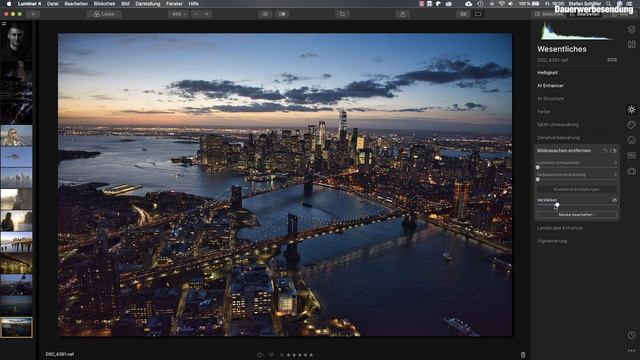Viewport: 640px width, 360px height.
Task: Open the Fenster menu
Action: coord(174,4)
